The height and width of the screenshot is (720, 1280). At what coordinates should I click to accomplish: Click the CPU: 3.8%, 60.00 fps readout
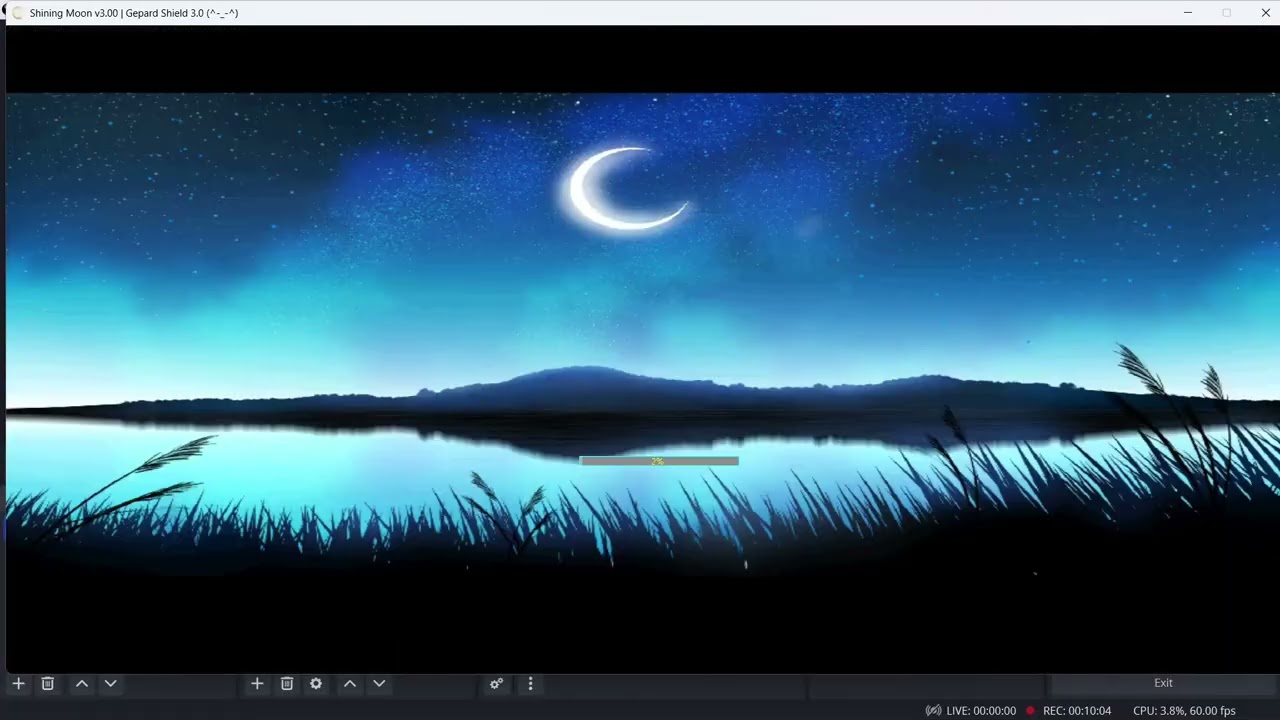(1184, 711)
